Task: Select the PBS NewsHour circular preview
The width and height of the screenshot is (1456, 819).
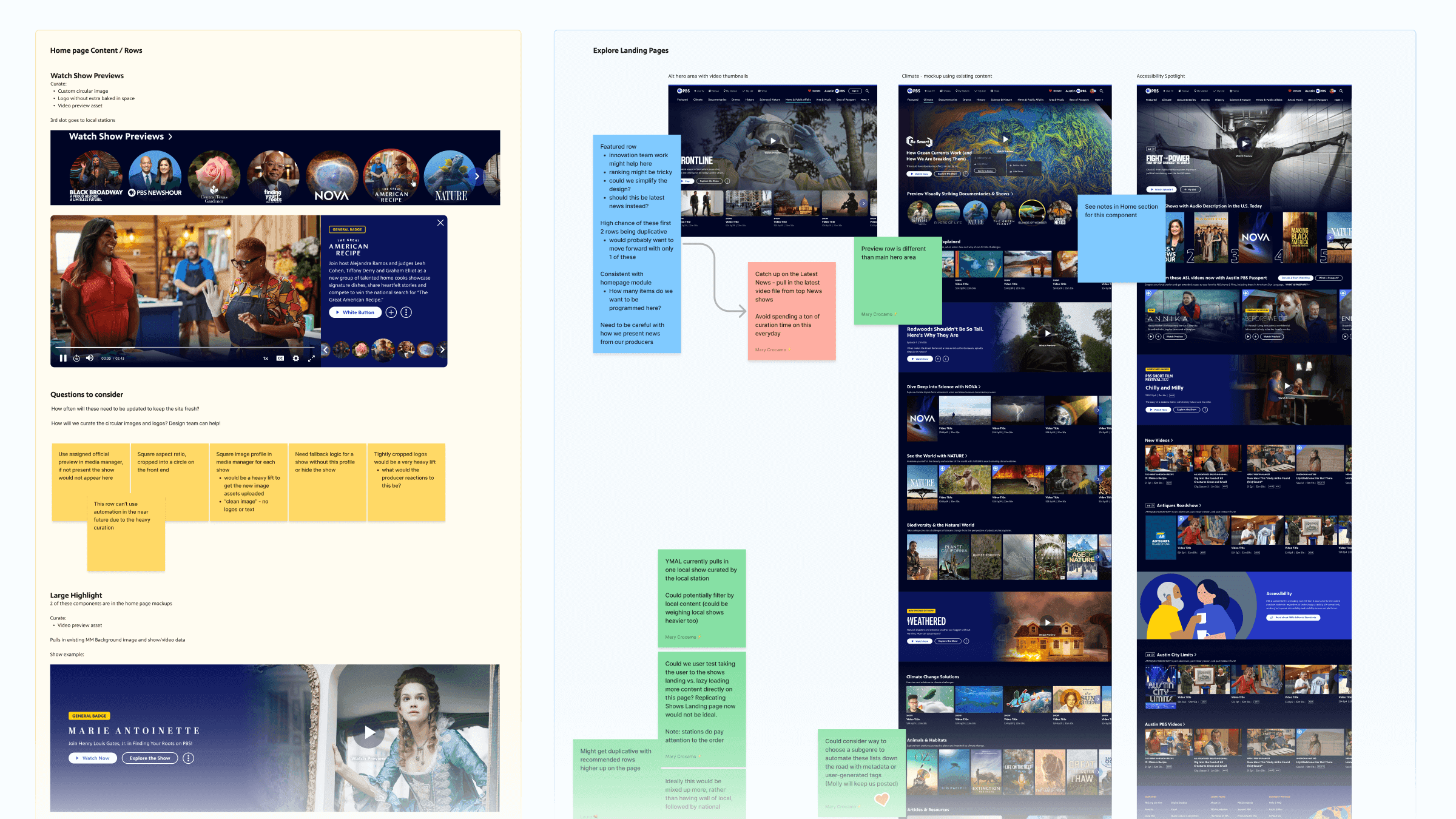Action: point(155,177)
